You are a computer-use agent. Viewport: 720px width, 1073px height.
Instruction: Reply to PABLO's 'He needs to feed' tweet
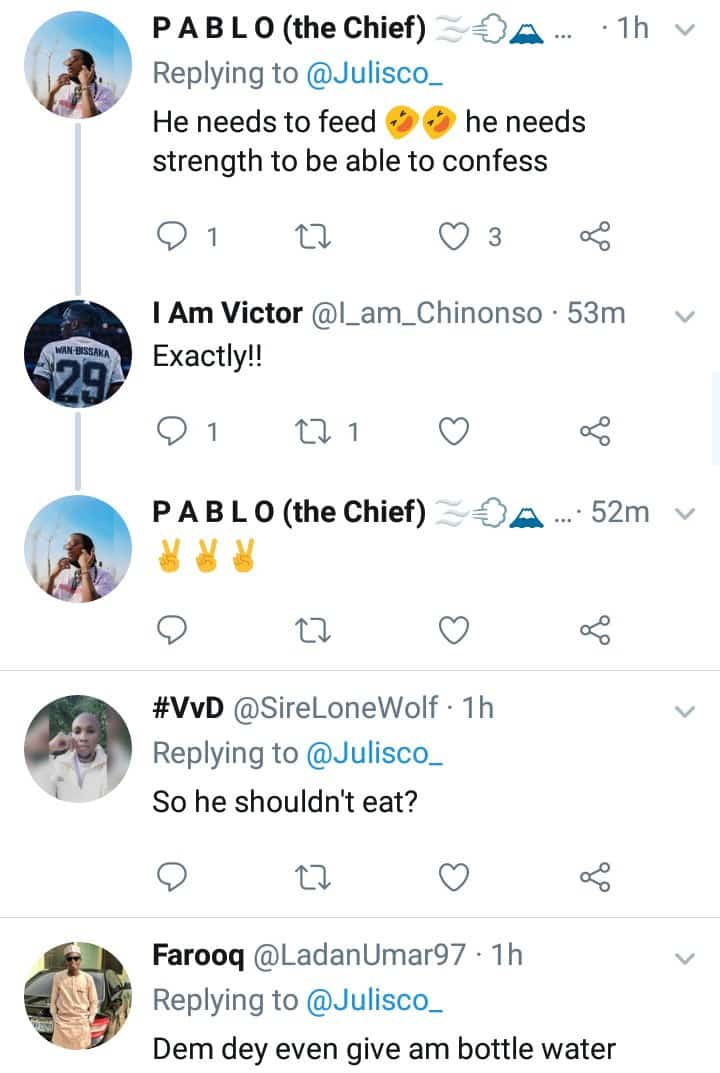pyautogui.click(x=174, y=237)
